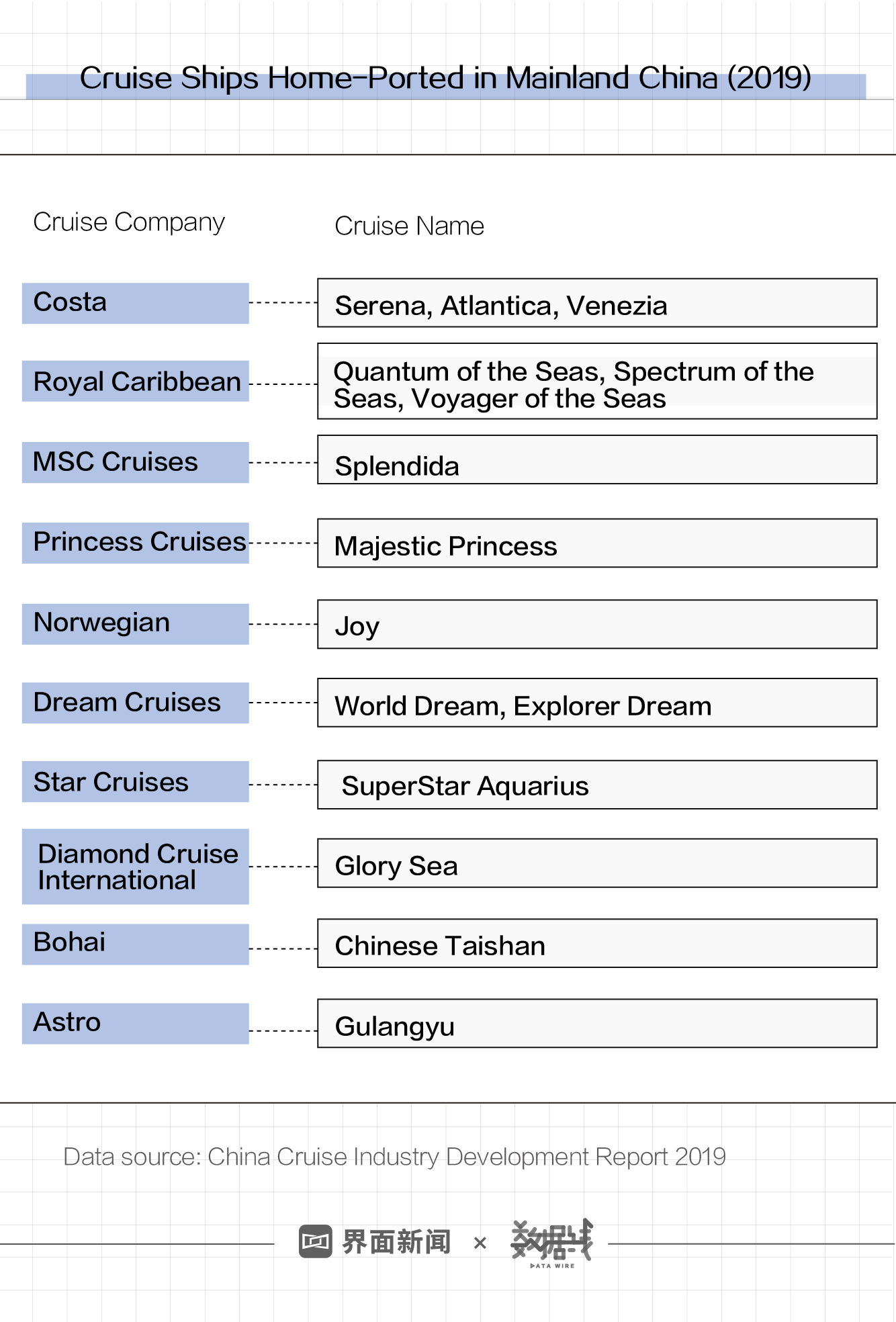Click the World Dream, Explorer Dream box
The width and height of the screenshot is (896, 1322).
(x=596, y=703)
